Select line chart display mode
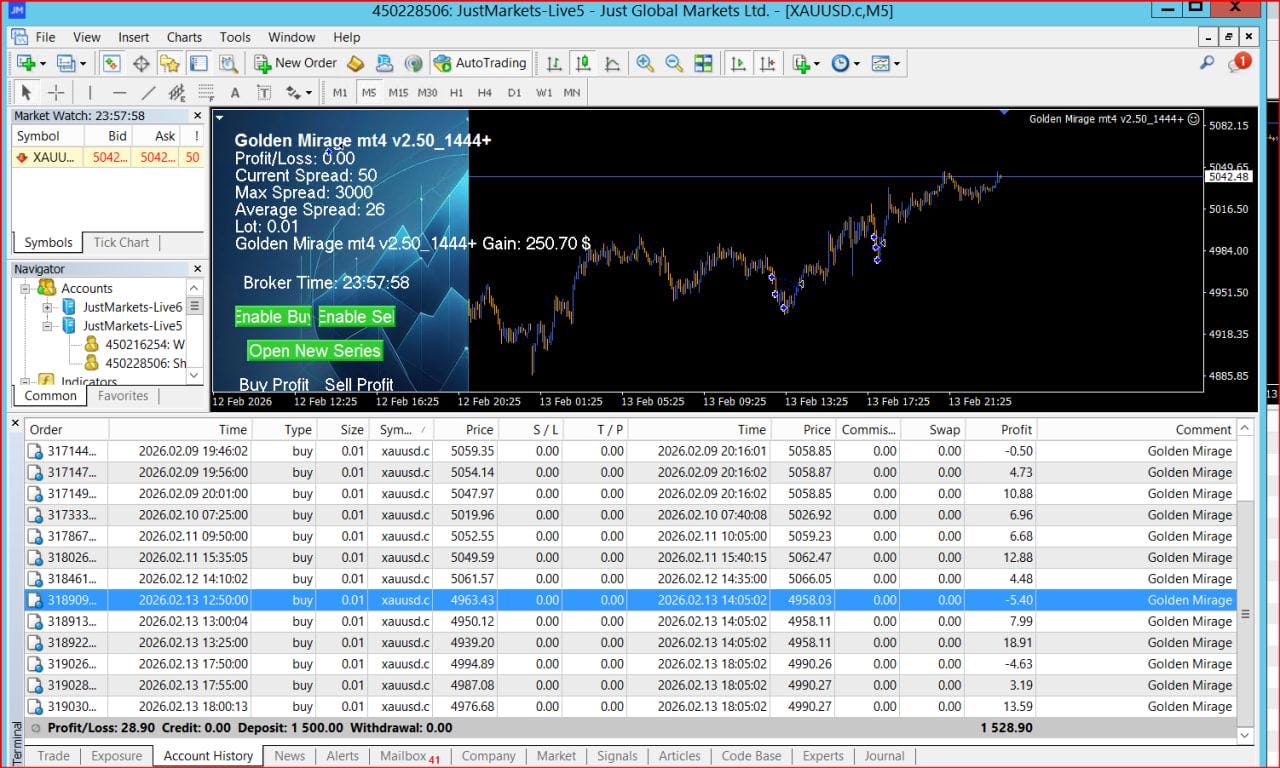Screen dimensions: 1280x768 tap(611, 63)
